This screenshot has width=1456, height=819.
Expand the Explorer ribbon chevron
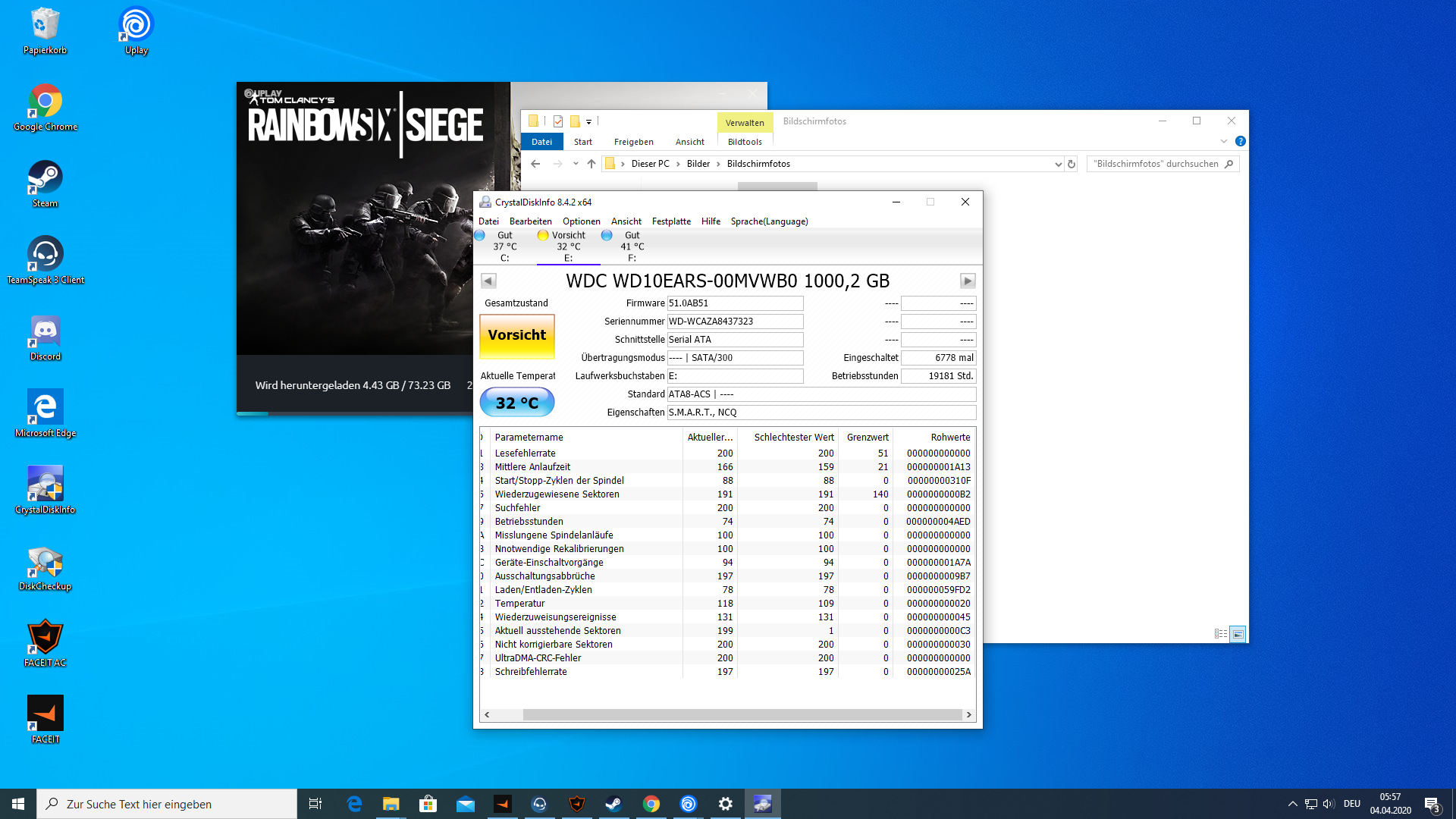click(x=1223, y=141)
